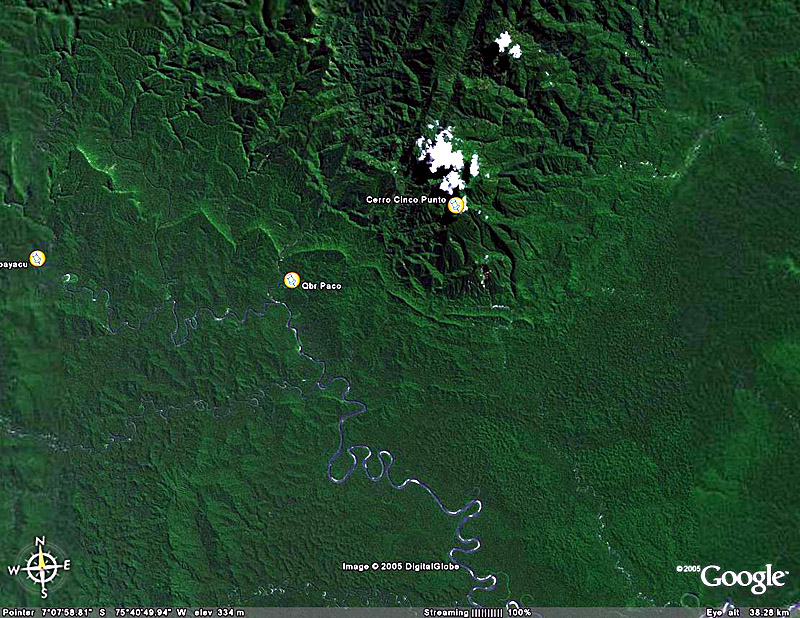Click the Cerro Cinco Punto text label
The image size is (800, 618).
406,200
